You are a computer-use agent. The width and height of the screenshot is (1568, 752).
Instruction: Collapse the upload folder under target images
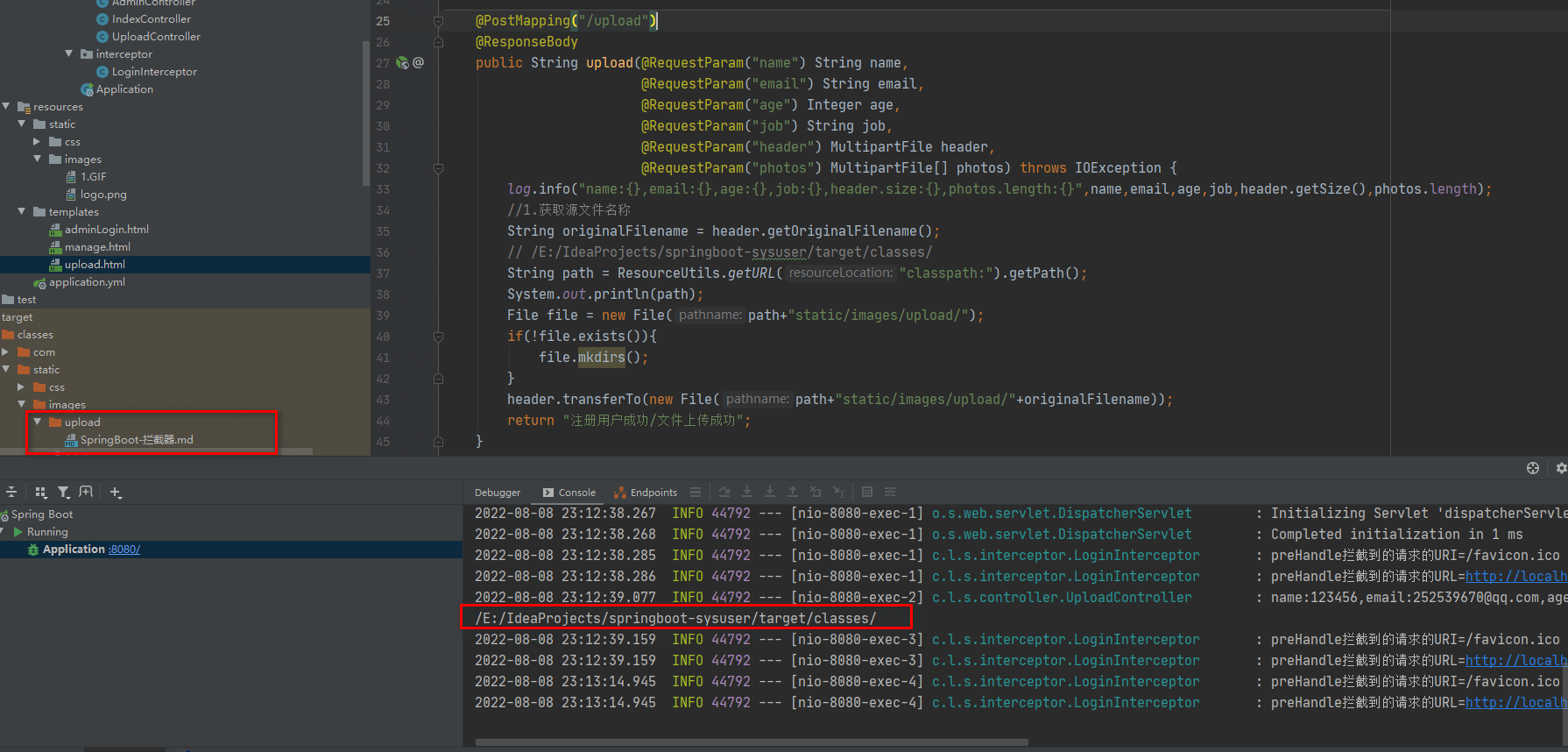tap(38, 422)
